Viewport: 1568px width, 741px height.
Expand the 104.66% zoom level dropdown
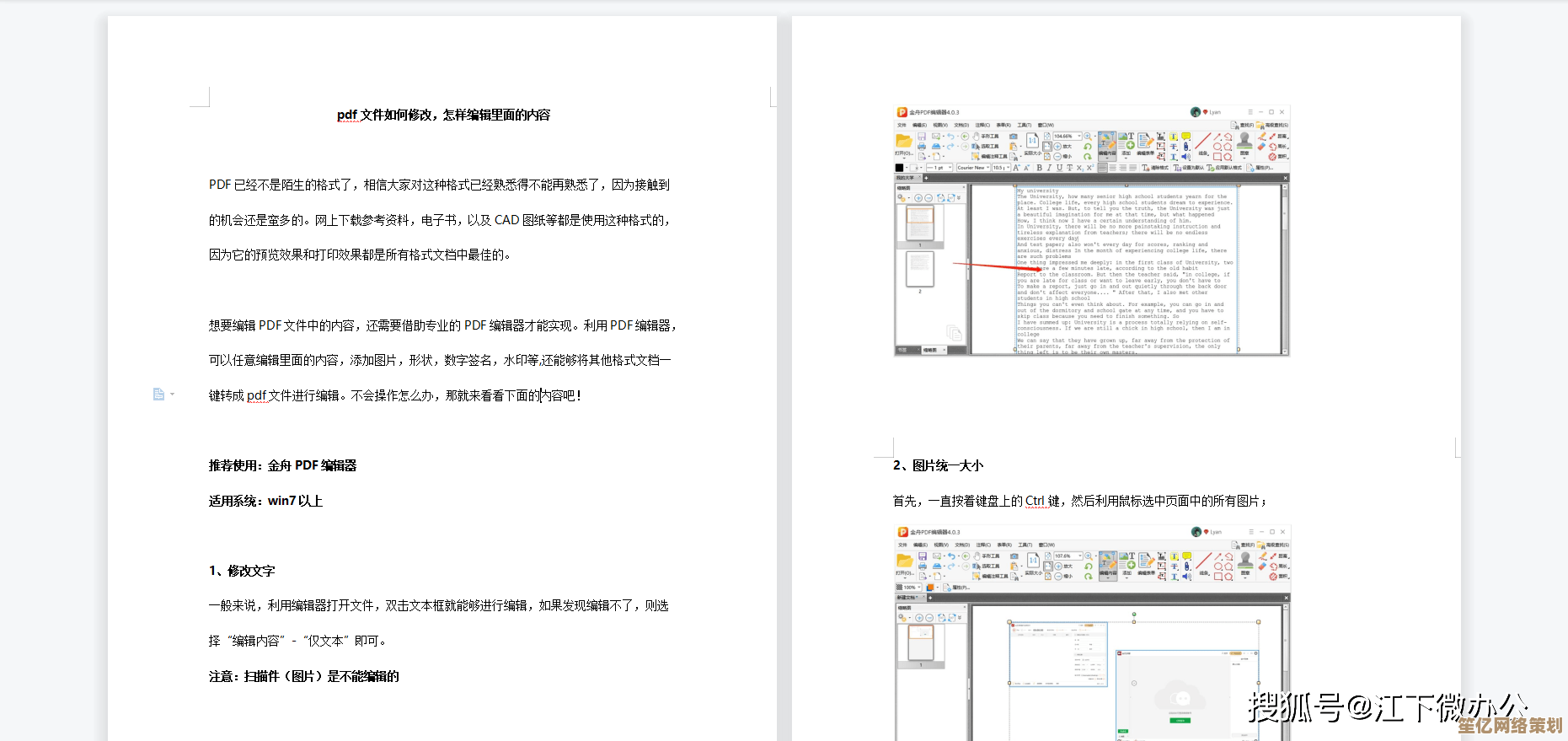pos(1078,136)
